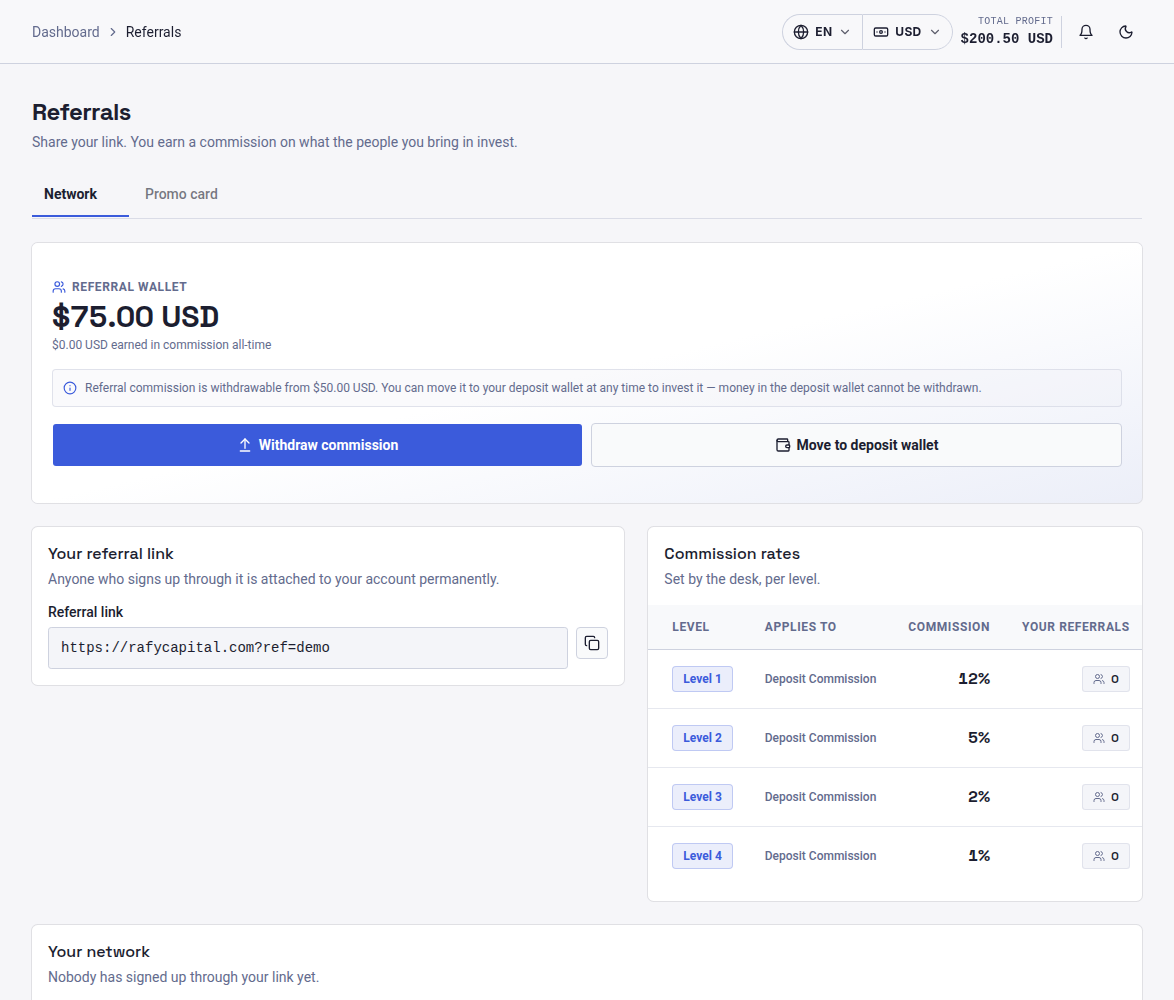Toggle dark mode moon icon

click(x=1125, y=31)
